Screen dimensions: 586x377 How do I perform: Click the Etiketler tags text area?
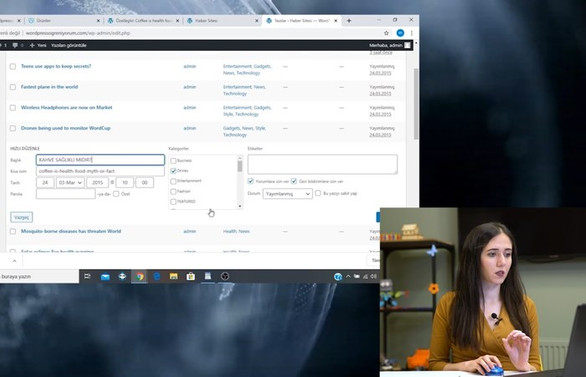click(x=323, y=164)
